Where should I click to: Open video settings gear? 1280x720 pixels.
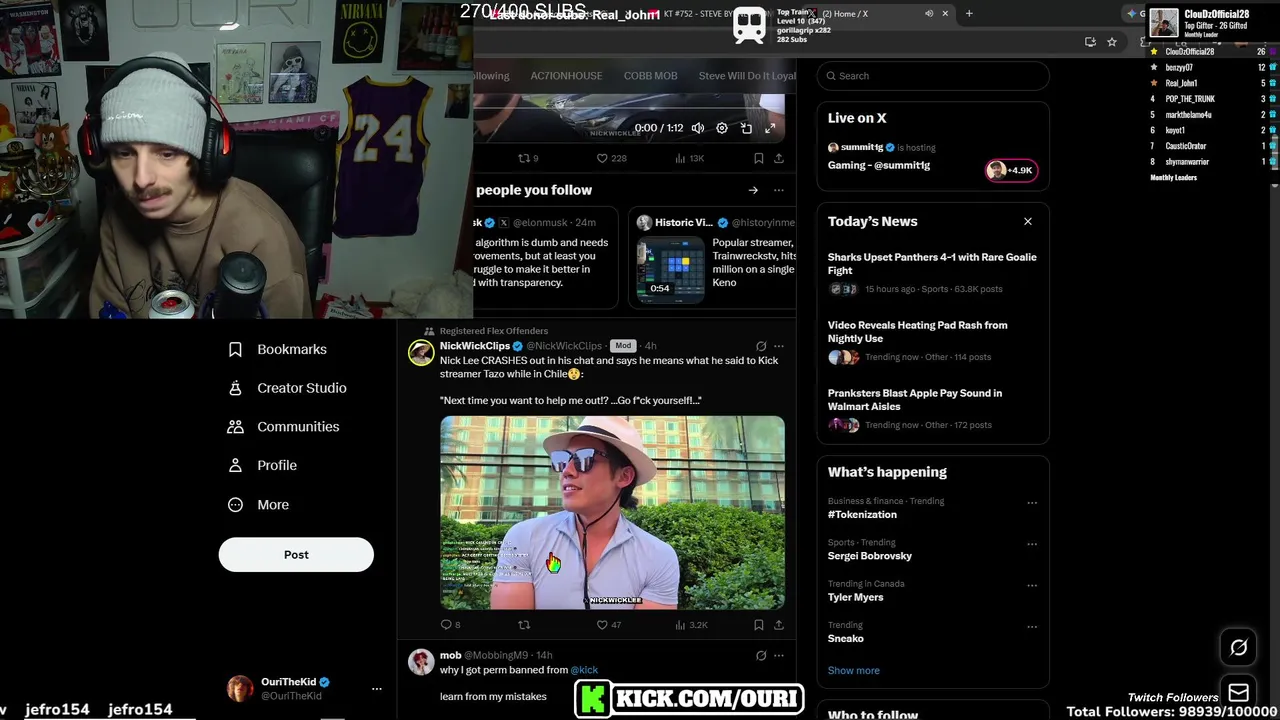[x=722, y=128]
